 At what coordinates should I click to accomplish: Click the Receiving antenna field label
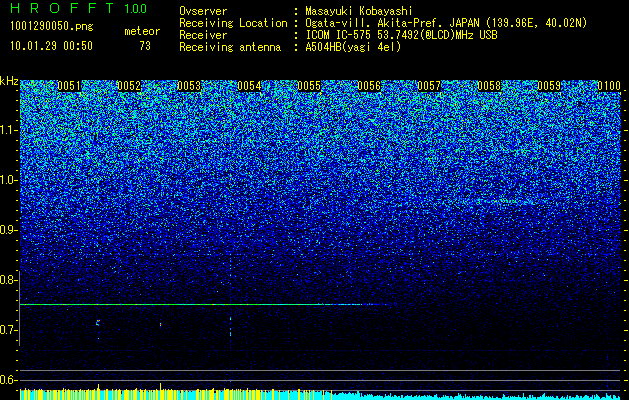pos(230,47)
